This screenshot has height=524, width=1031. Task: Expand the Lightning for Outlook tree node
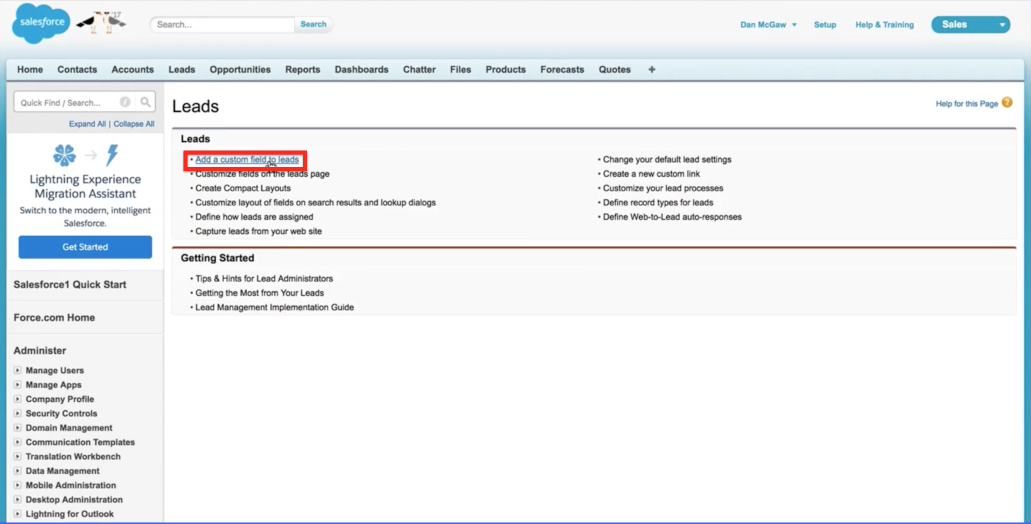(18, 514)
